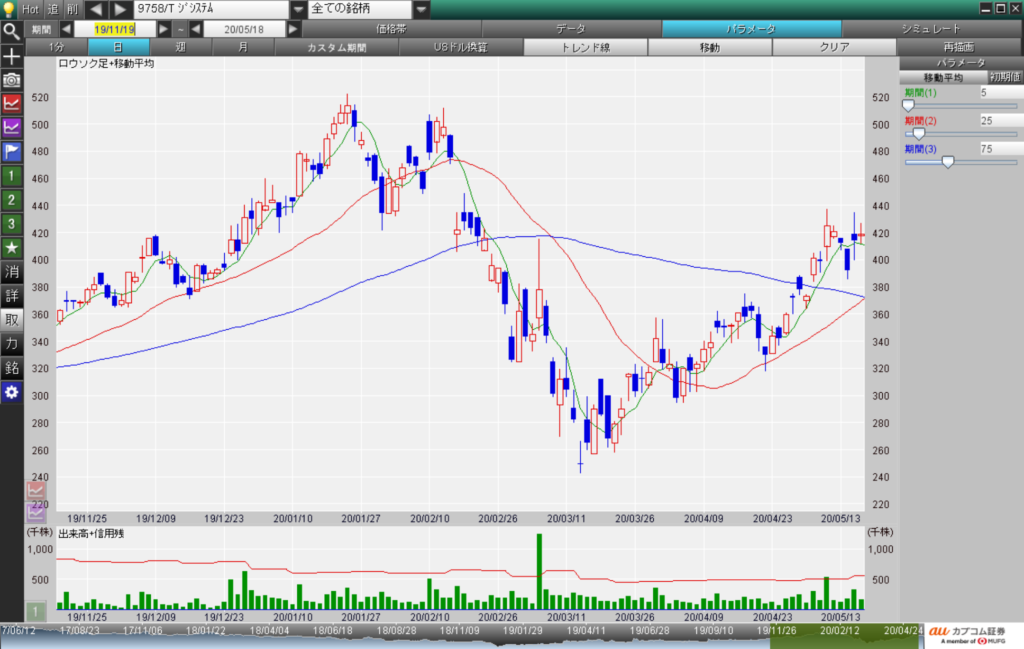The height and width of the screenshot is (649, 1024).
Task: Open settings with the blue gear icon
Action: pos(11,392)
